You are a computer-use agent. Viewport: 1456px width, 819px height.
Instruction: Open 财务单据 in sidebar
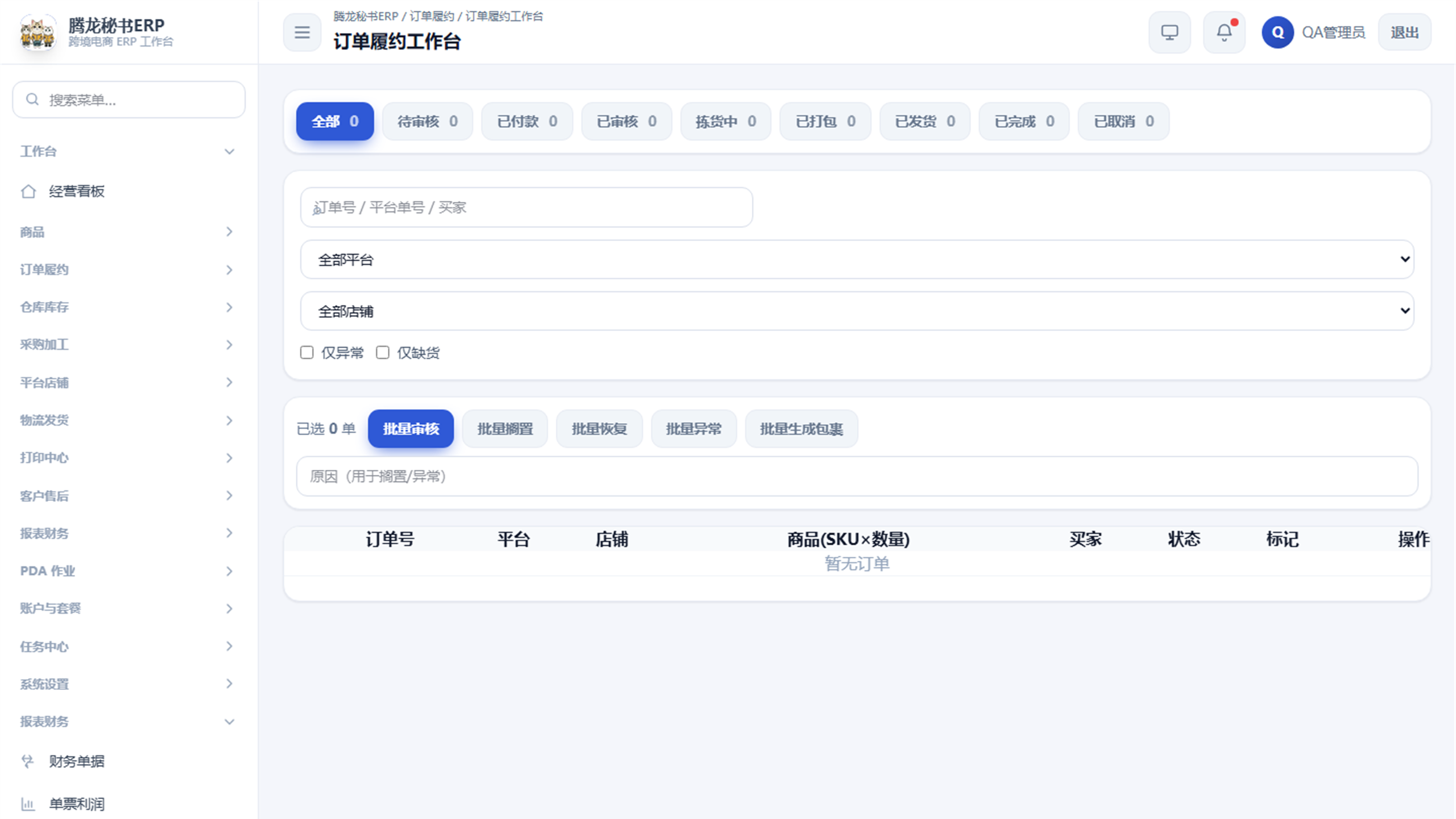(129, 761)
